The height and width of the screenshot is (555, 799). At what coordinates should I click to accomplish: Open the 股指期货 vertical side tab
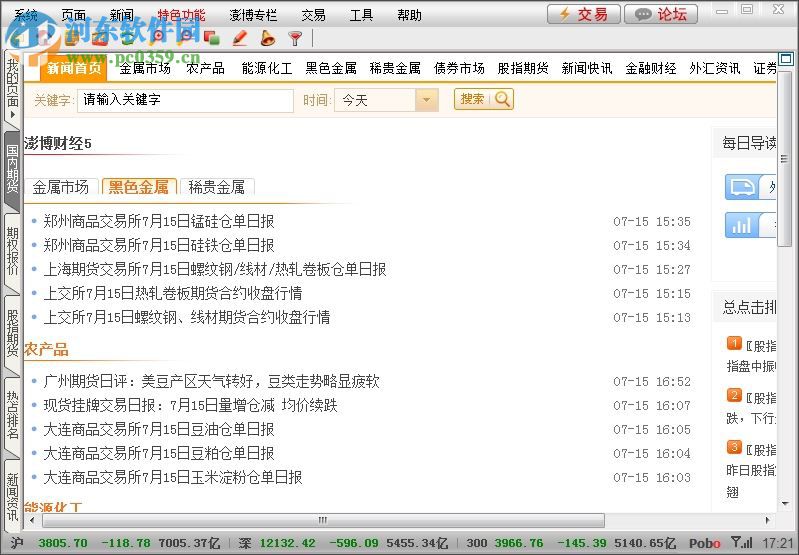pos(12,333)
